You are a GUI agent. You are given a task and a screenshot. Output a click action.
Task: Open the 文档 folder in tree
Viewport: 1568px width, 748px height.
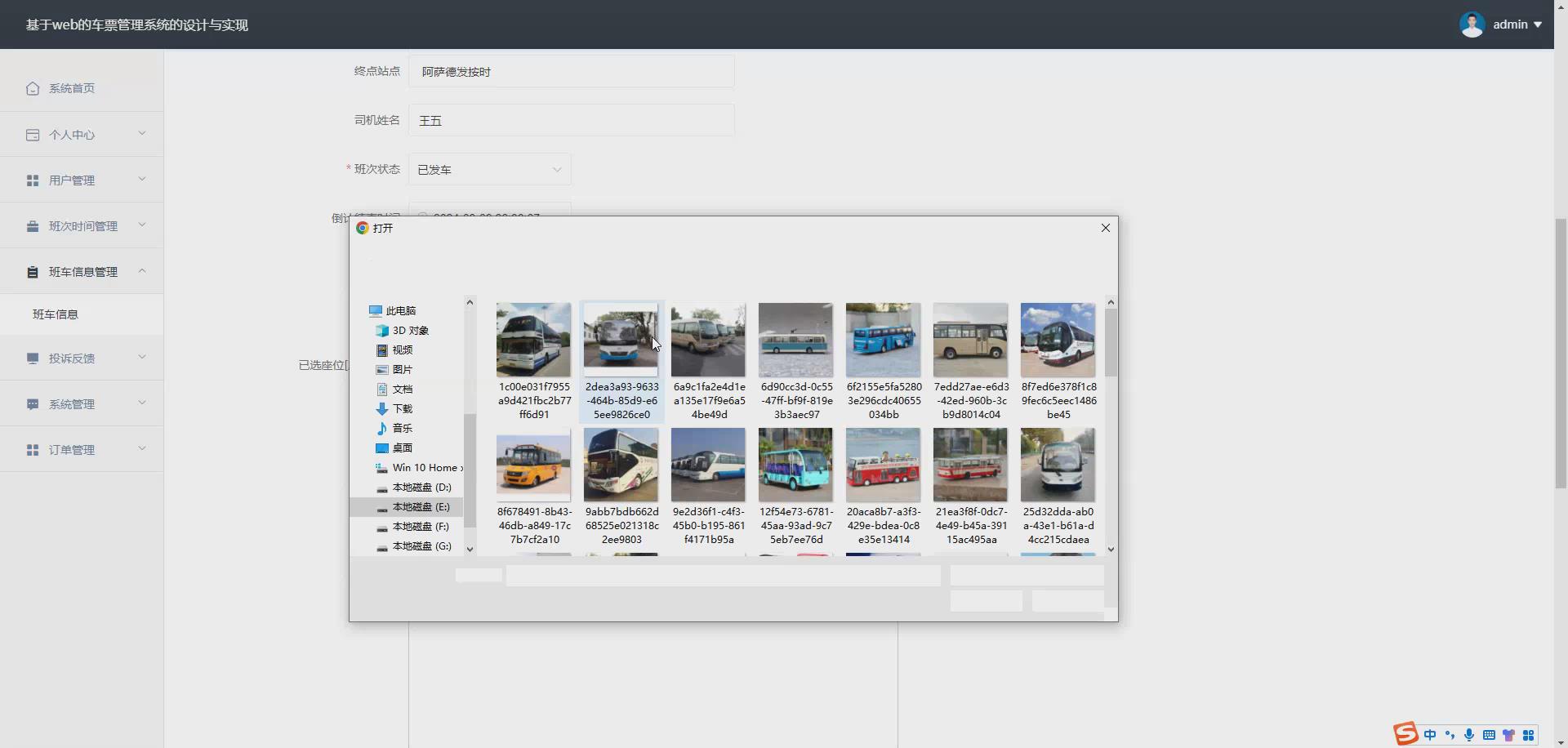[x=395, y=390]
